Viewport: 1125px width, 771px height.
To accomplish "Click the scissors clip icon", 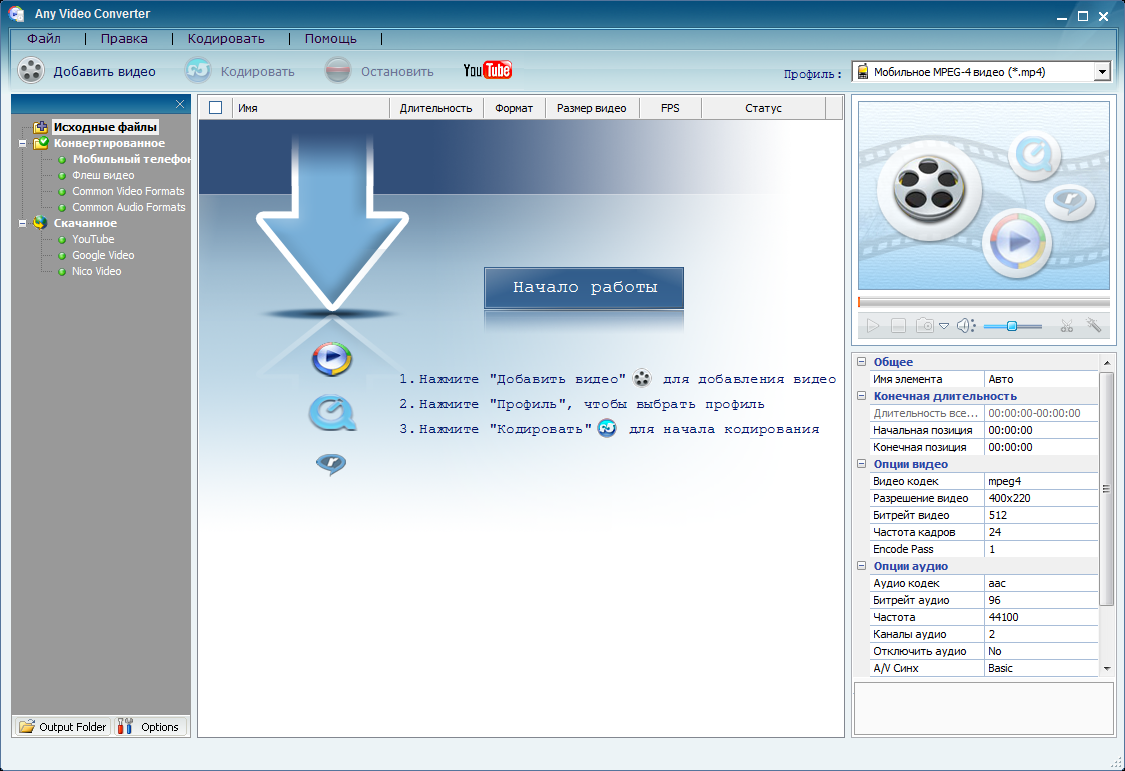I will (1067, 326).
